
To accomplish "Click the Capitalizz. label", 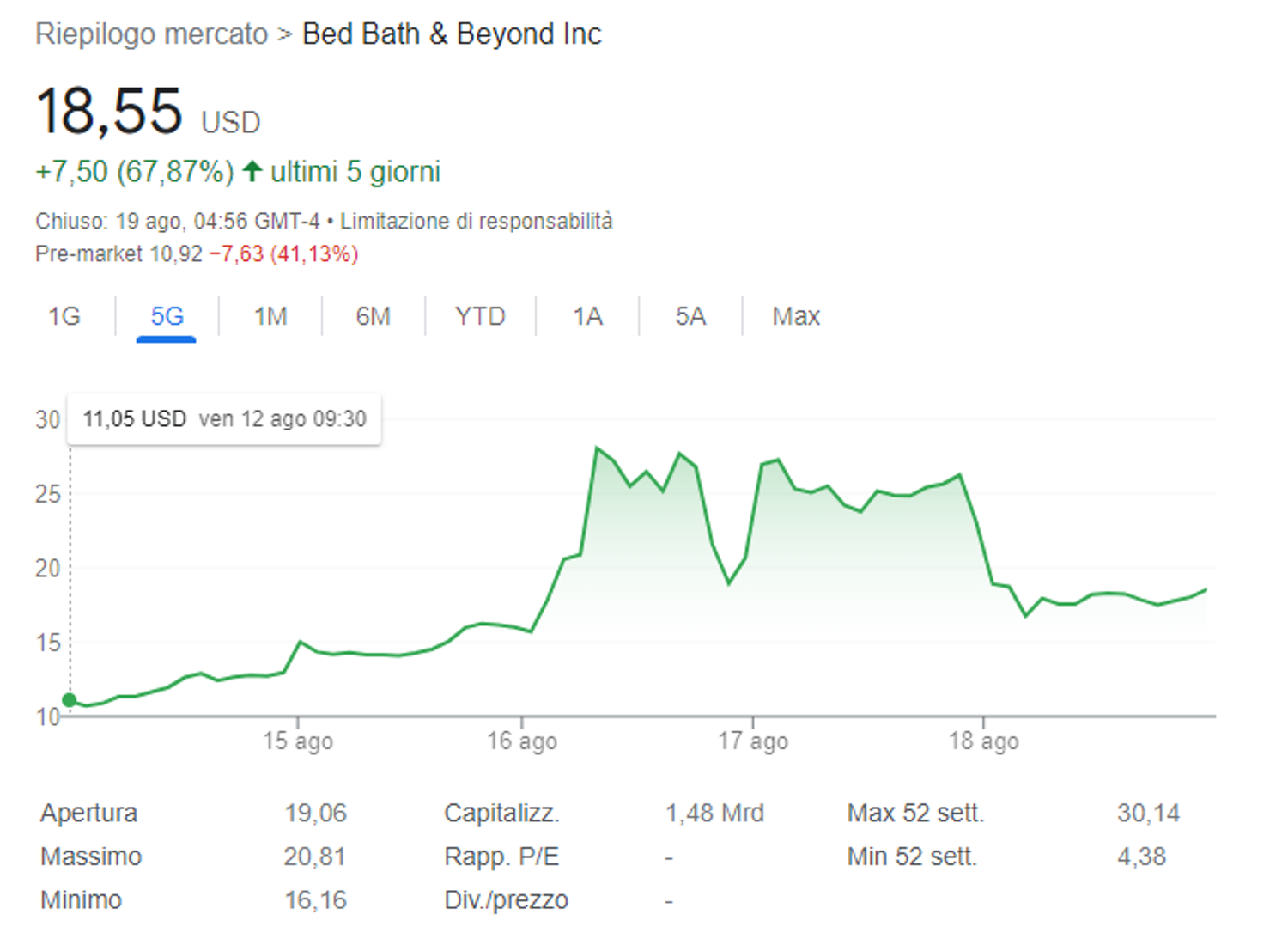I will pyautogui.click(x=501, y=813).
